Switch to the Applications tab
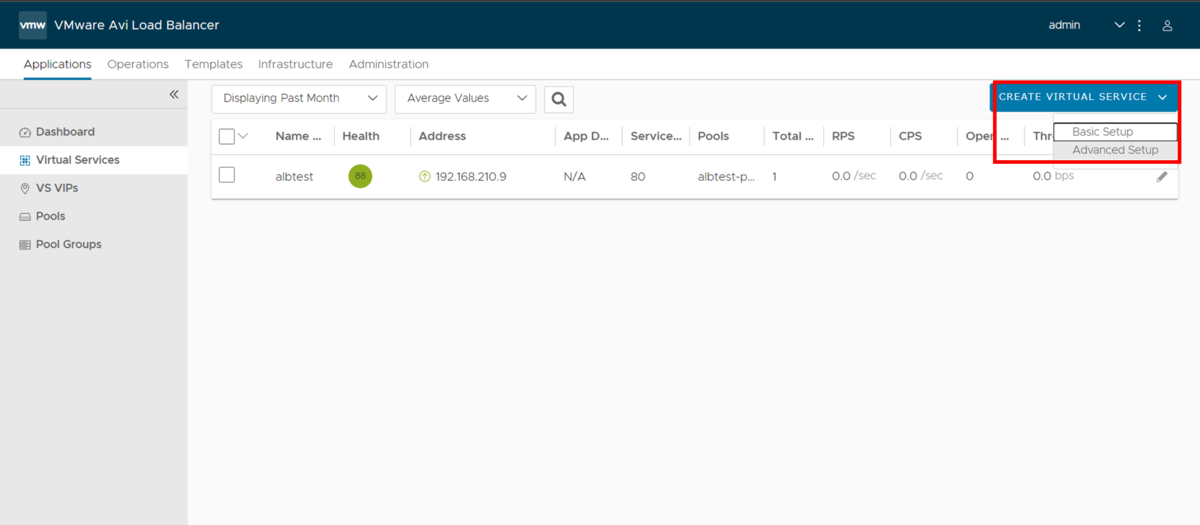 [58, 64]
